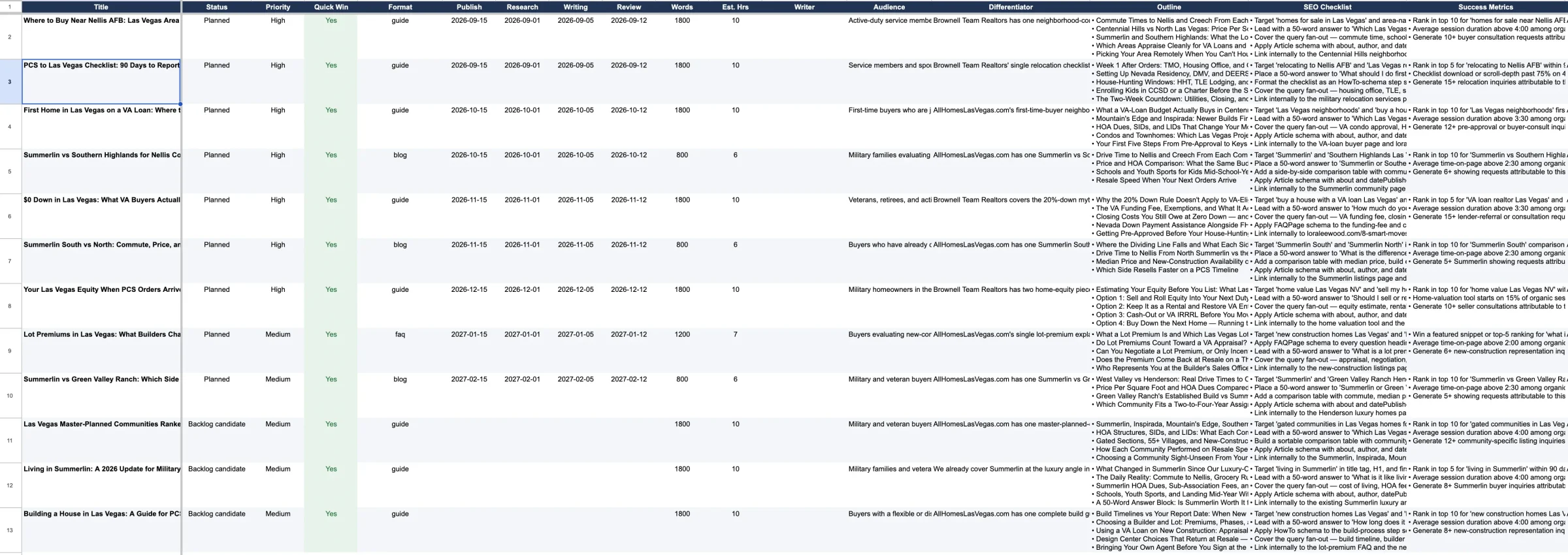1568x555 pixels.
Task: Click 'PCS to Las Vegas Checklist' title cell
Action: 101,82
